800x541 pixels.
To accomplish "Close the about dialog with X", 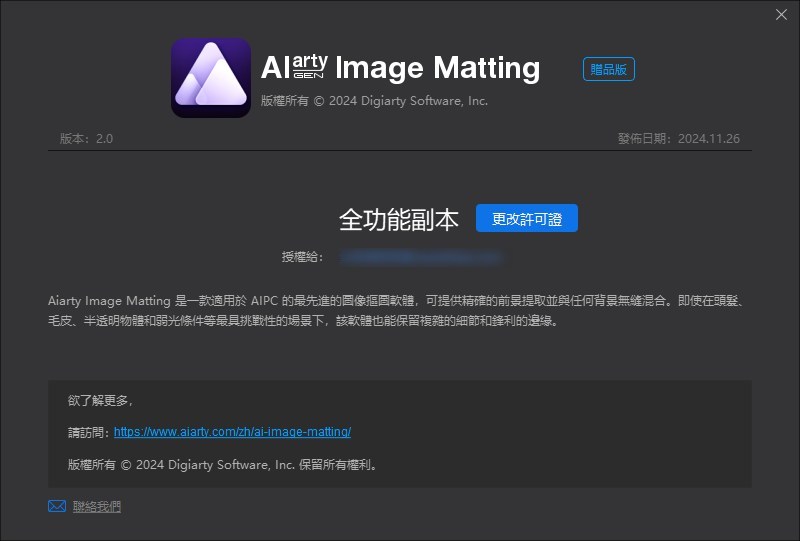I will click(x=781, y=14).
